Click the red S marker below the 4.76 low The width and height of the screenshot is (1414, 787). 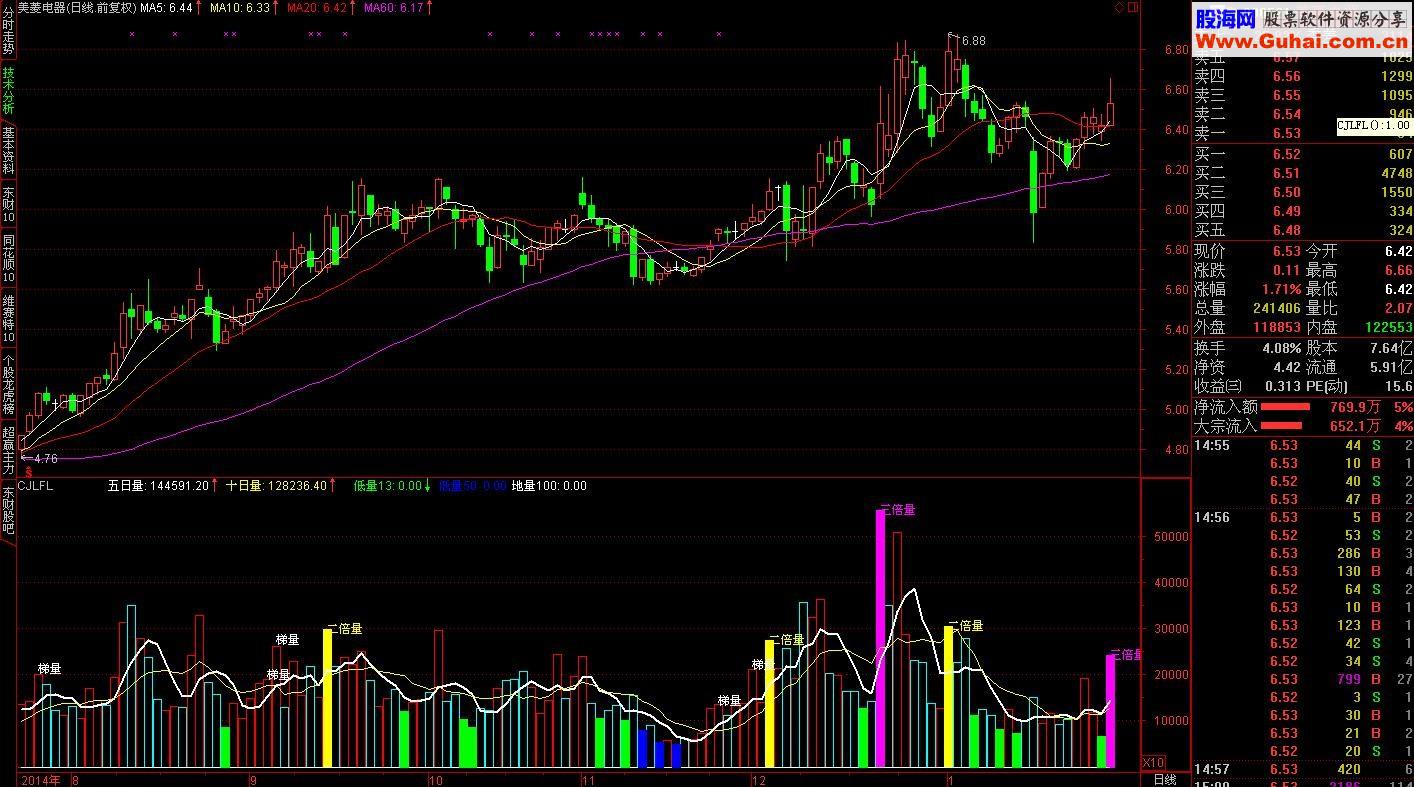click(29, 471)
